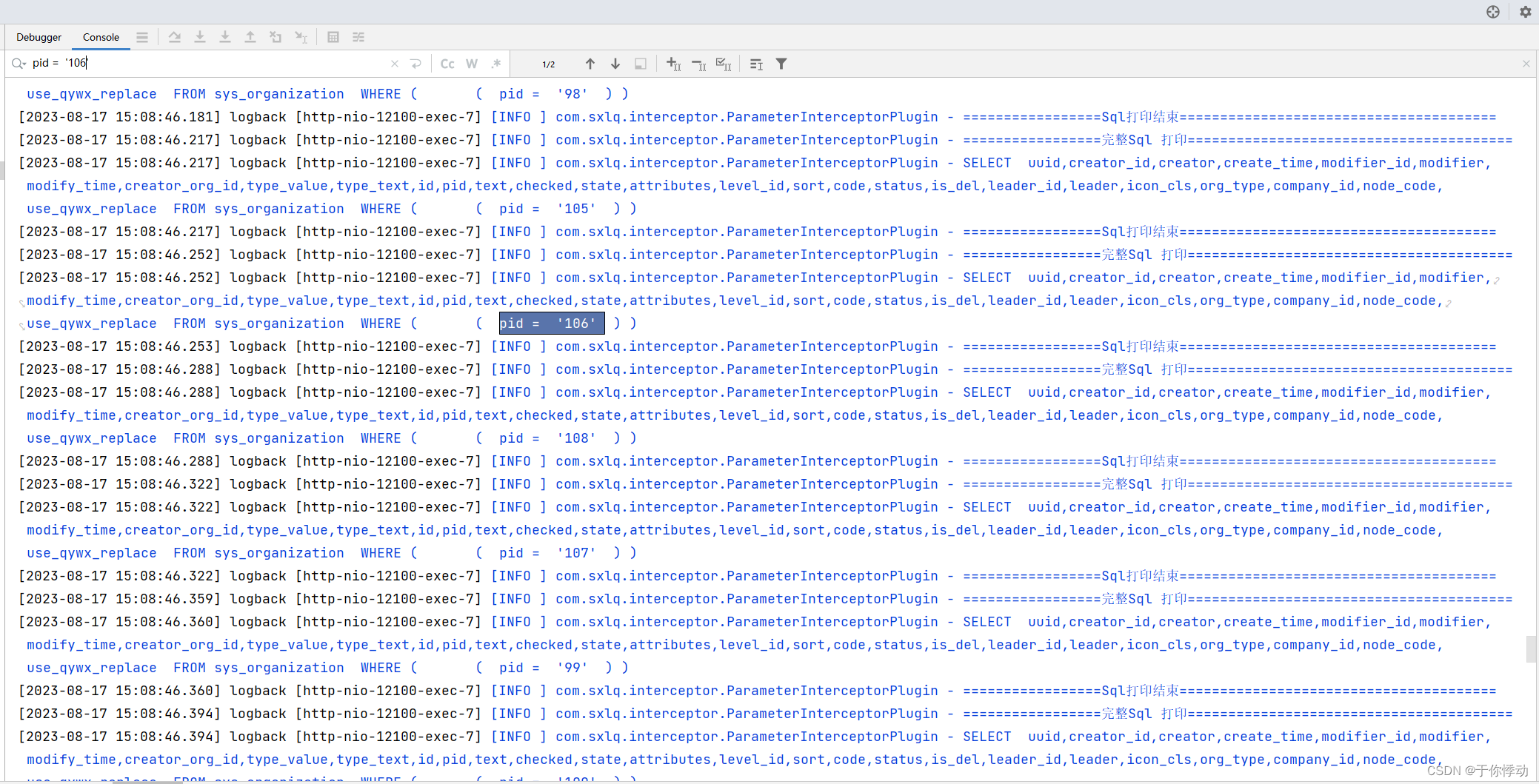Go to next occurrence with down arrow

(x=615, y=64)
